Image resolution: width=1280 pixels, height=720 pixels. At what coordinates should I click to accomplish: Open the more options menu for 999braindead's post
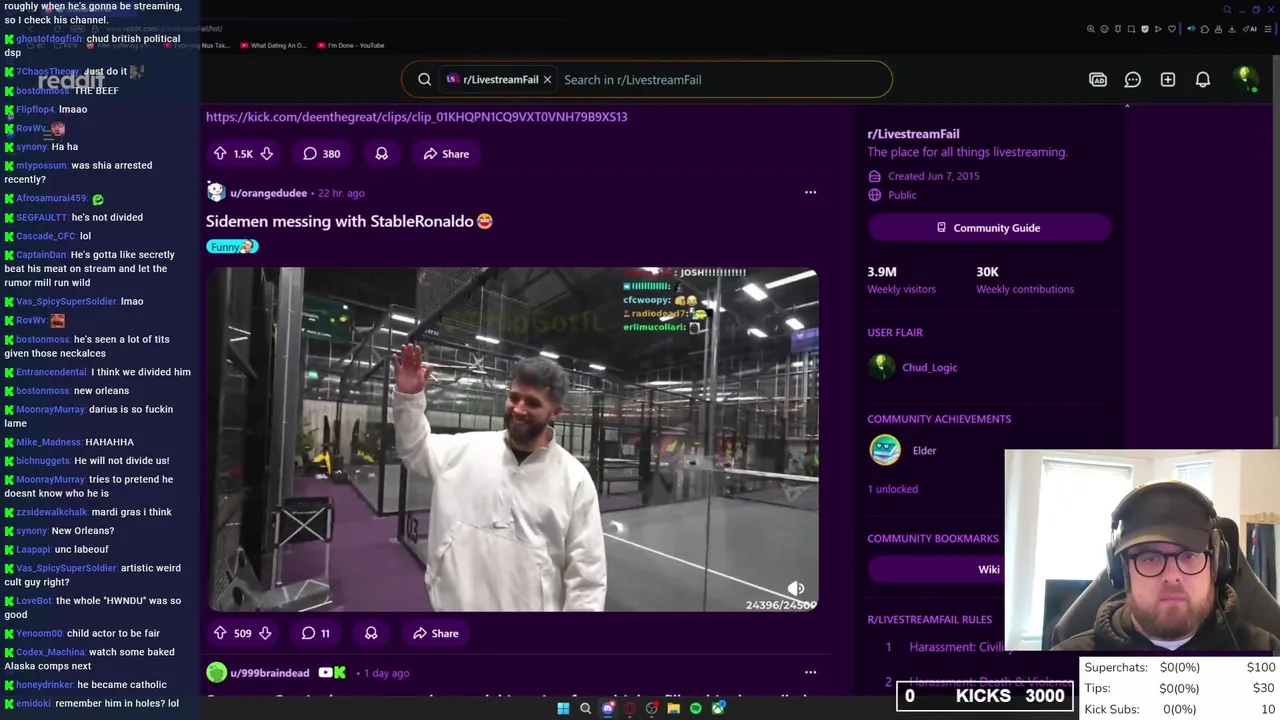pyautogui.click(x=810, y=672)
